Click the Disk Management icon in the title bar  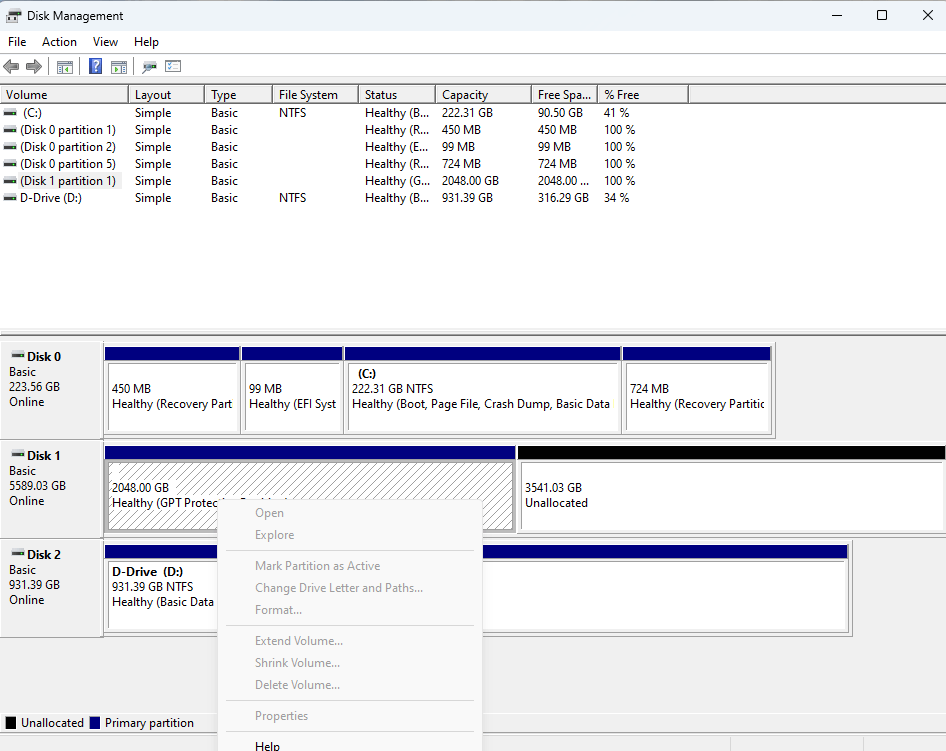point(14,15)
